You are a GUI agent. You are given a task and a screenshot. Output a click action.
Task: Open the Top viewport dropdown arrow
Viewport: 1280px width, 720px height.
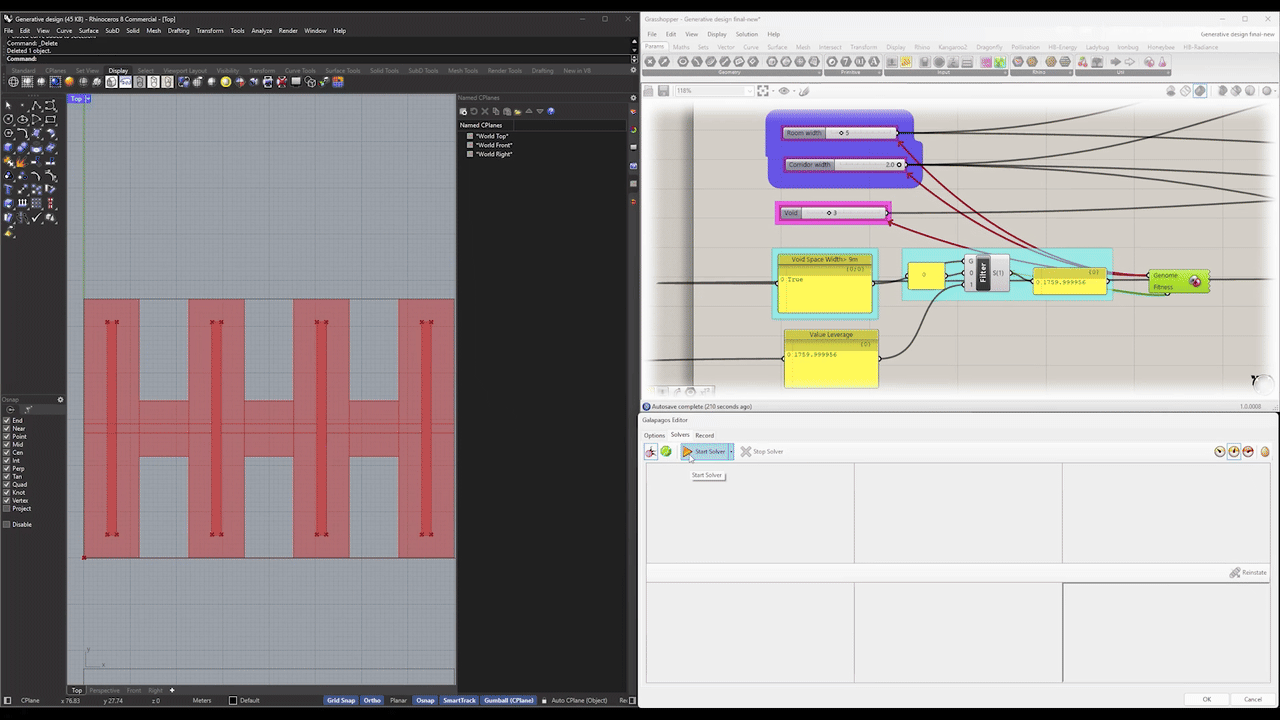(88, 99)
